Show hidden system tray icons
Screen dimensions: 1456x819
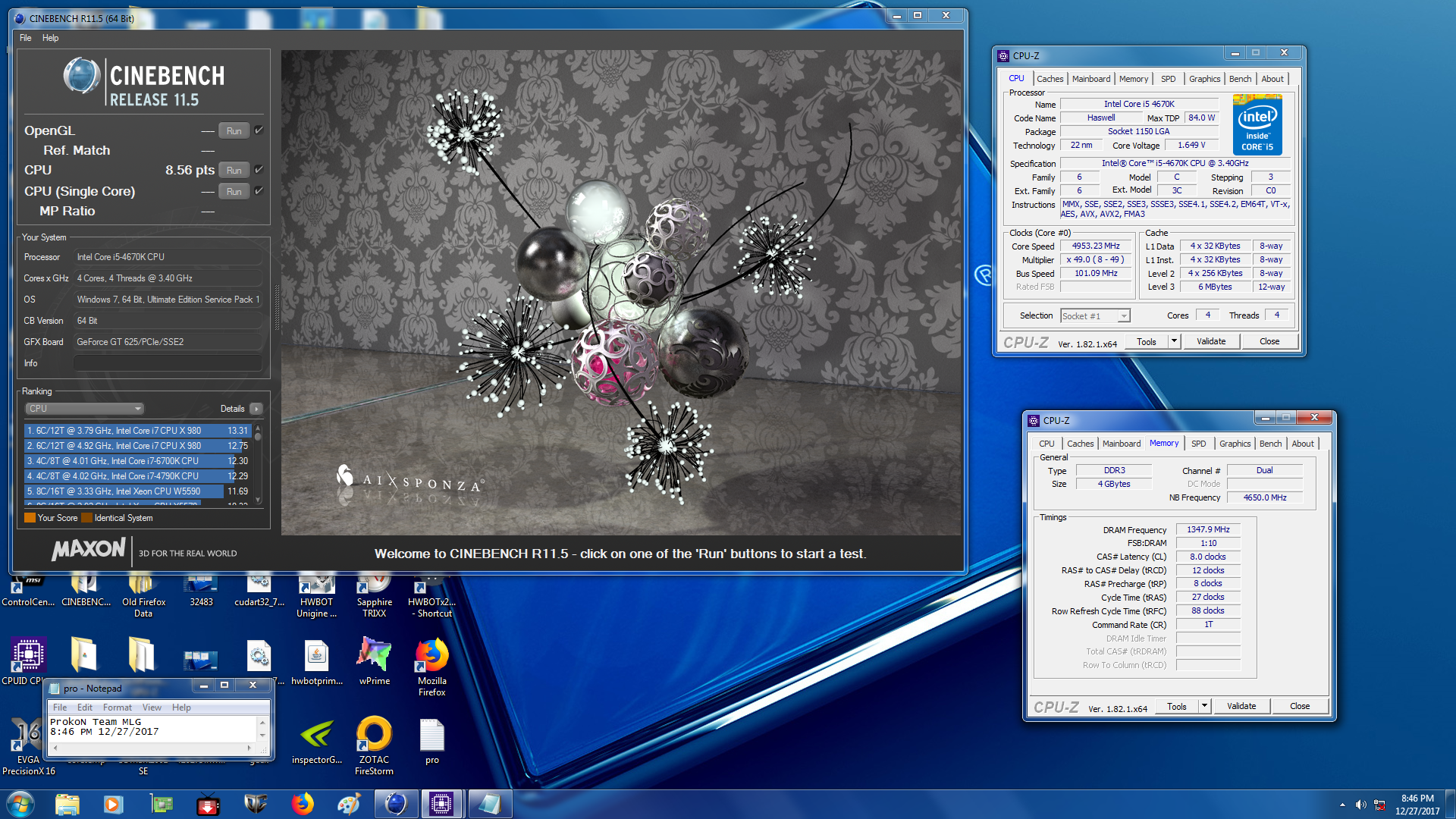point(1342,804)
